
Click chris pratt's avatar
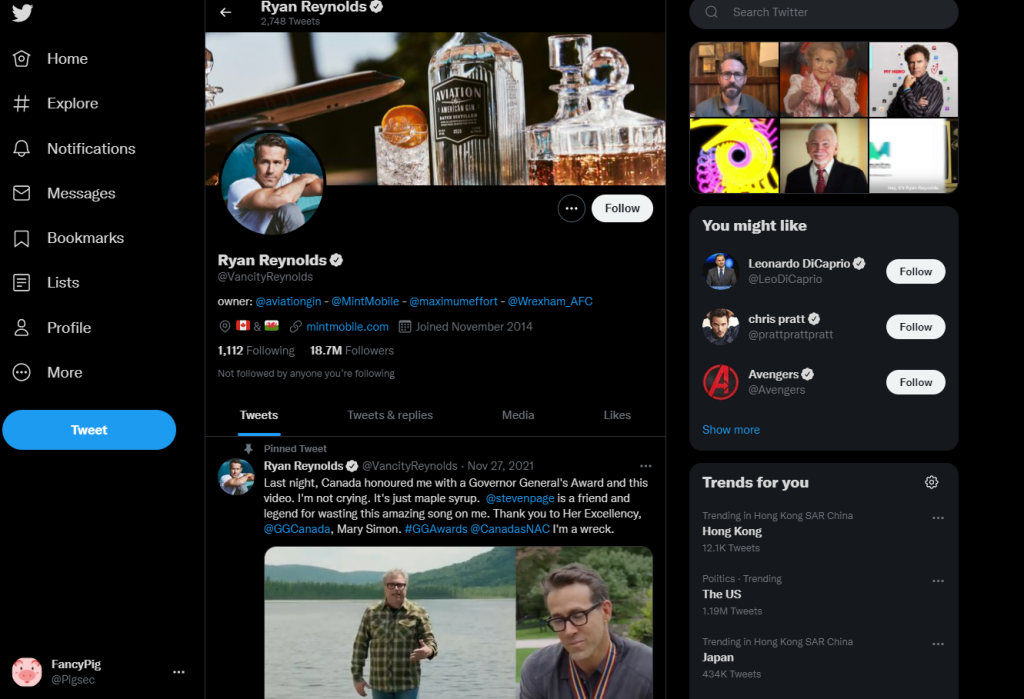tap(720, 327)
